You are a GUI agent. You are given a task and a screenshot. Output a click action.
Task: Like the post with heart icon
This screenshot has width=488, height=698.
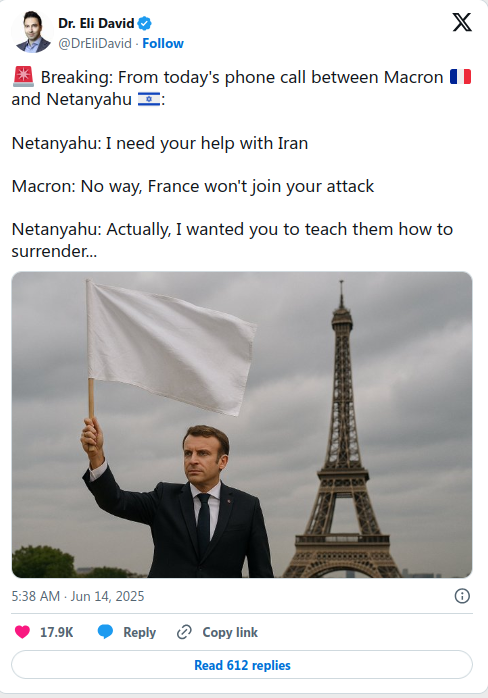click(22, 632)
